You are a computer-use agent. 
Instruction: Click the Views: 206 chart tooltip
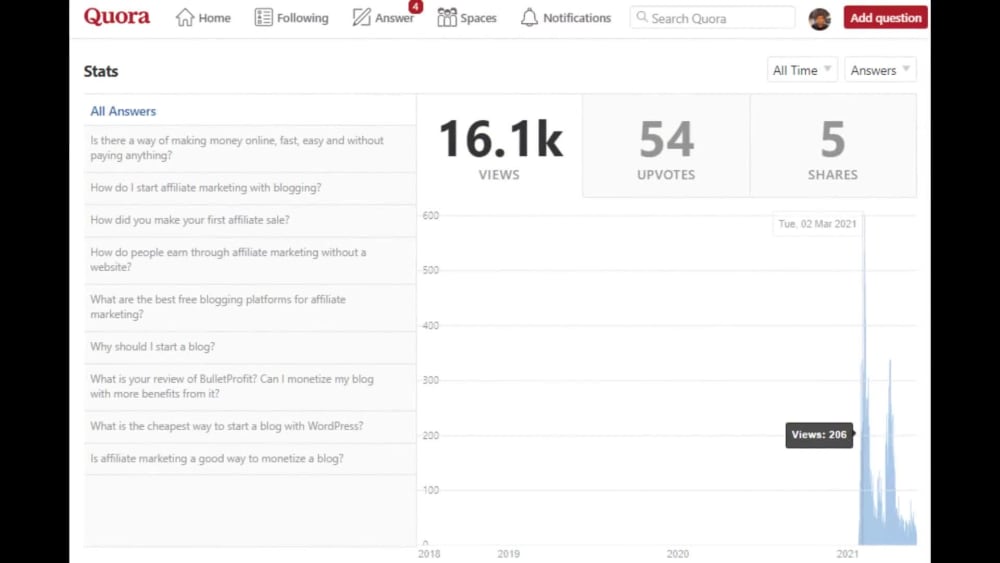820,435
